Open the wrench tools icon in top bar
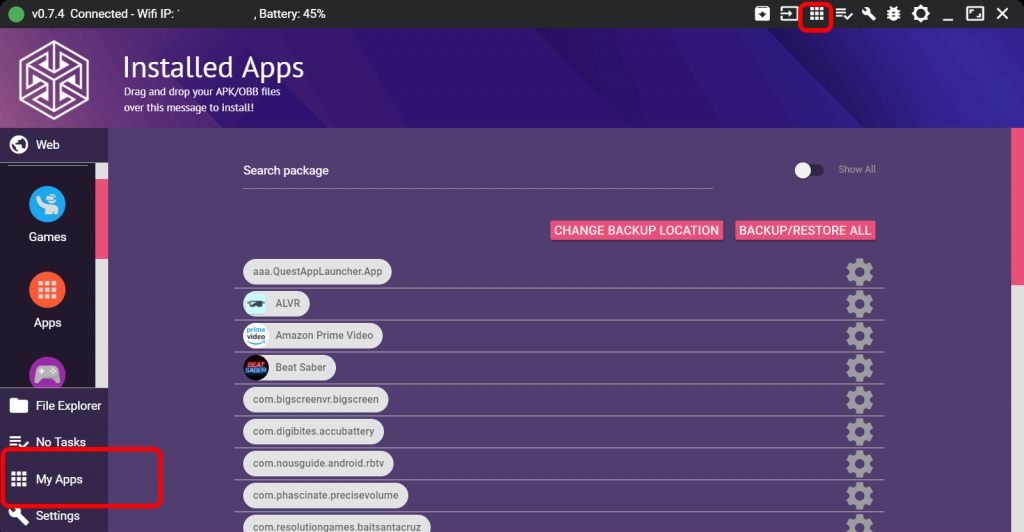This screenshot has width=1024, height=532. [x=868, y=14]
